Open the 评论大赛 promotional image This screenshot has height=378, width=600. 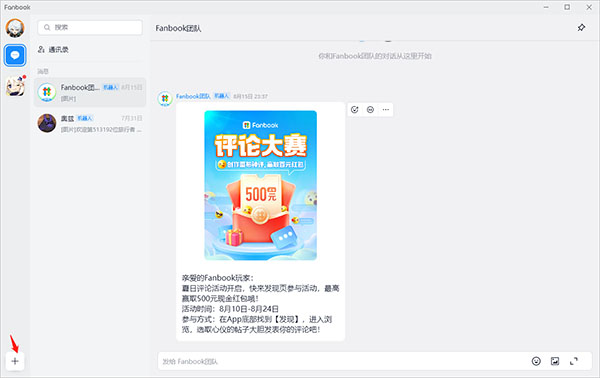point(261,185)
